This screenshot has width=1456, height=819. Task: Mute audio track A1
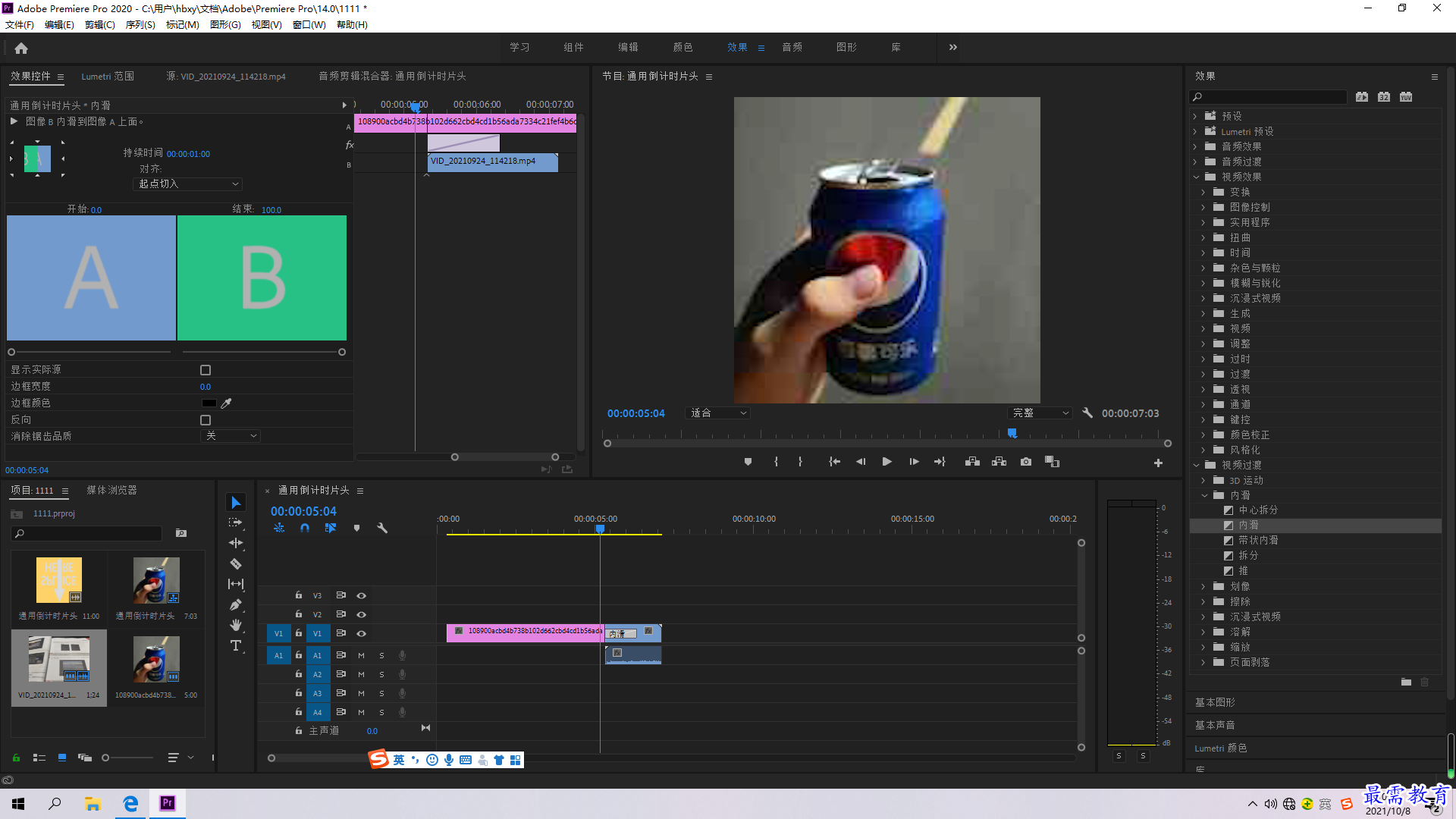pyautogui.click(x=361, y=655)
